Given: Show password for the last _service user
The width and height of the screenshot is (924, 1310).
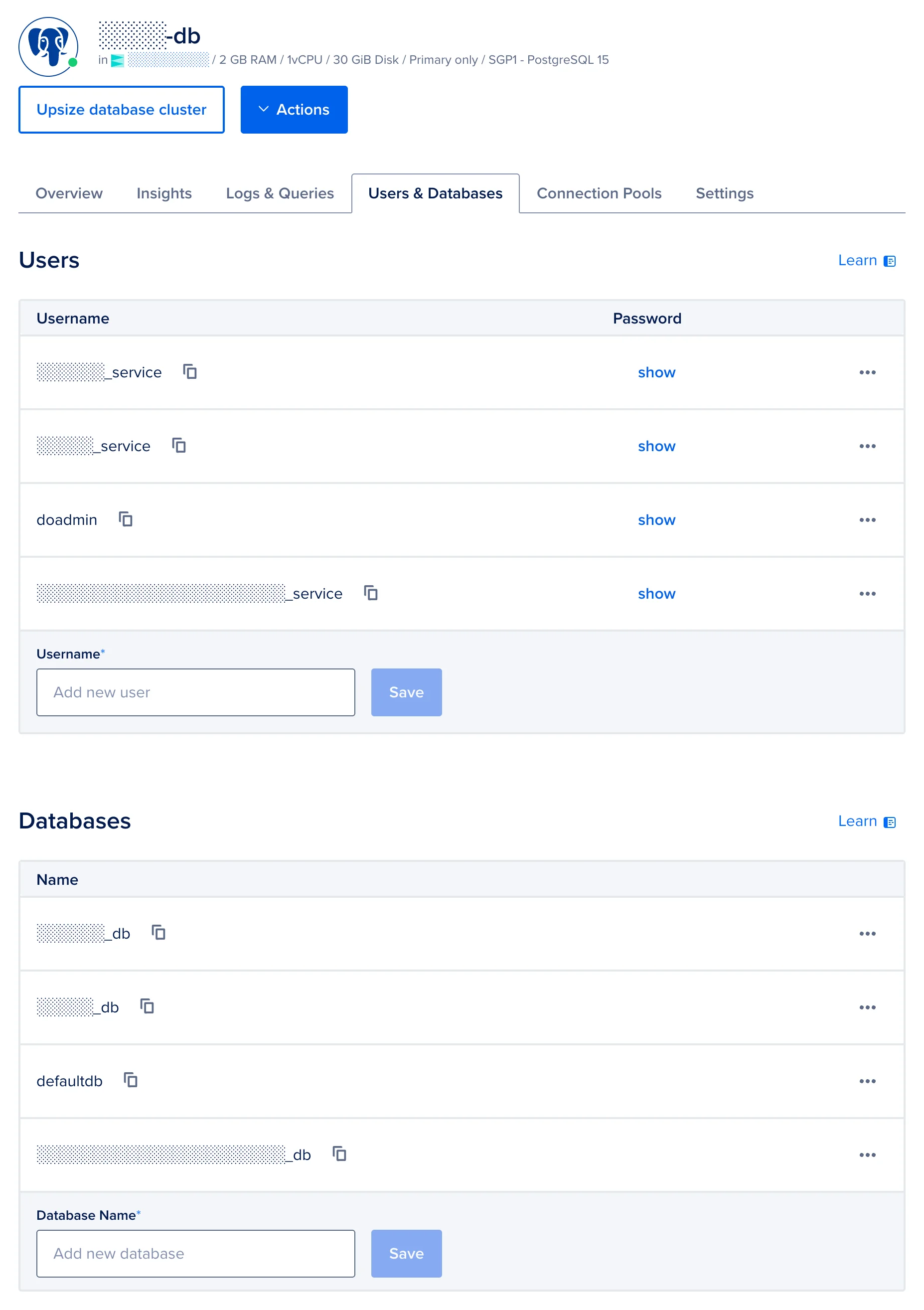Looking at the screenshot, I should coord(656,593).
